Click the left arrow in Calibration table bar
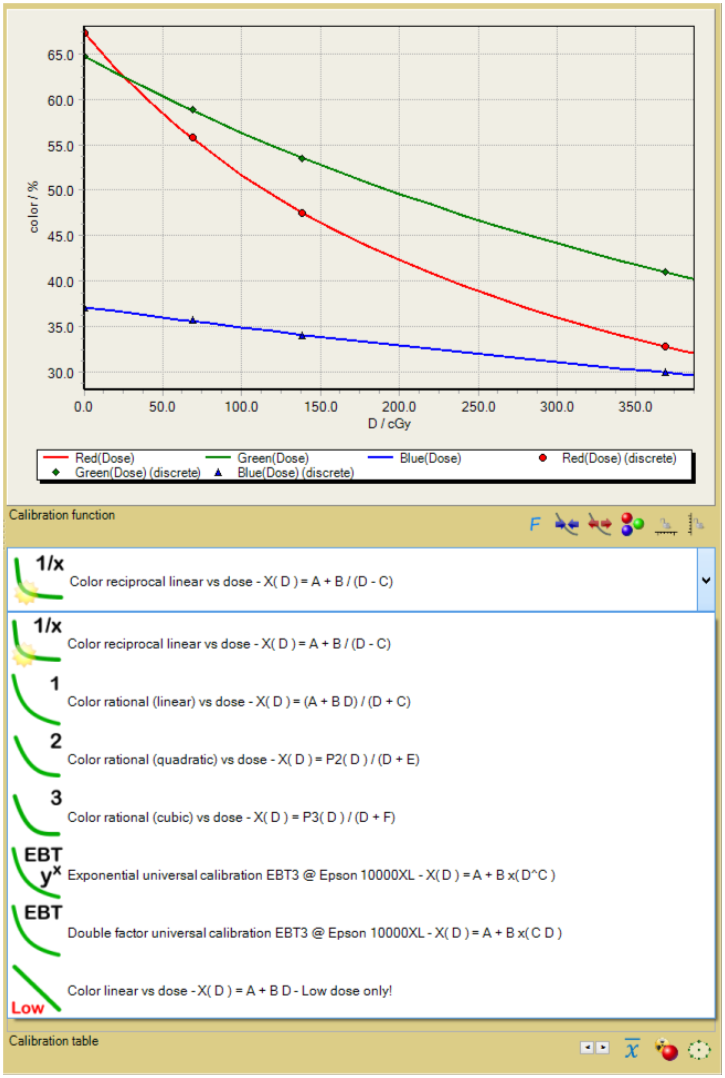Screen dimensions: 725x1078 point(587,1048)
